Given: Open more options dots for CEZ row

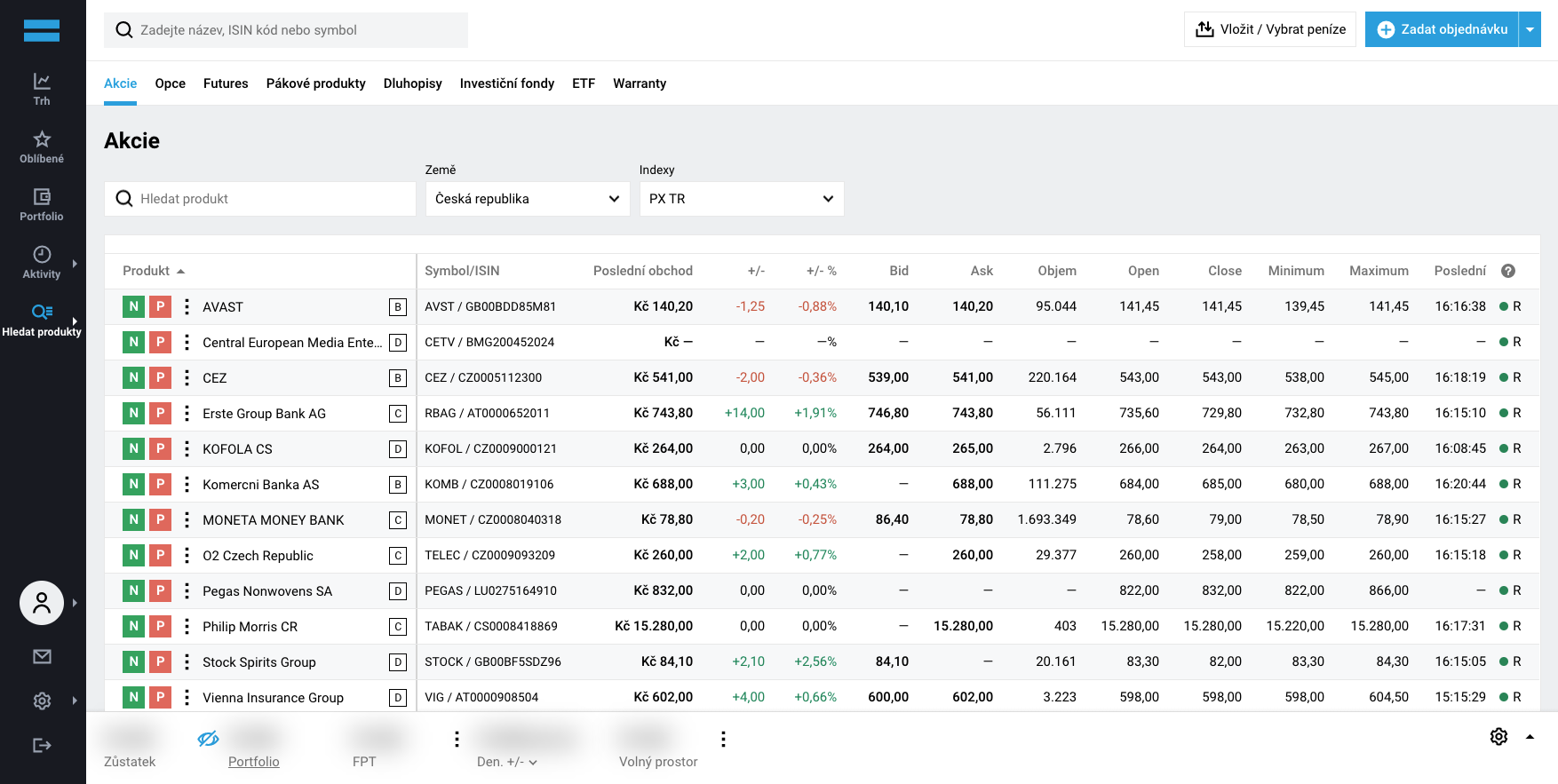Looking at the screenshot, I should [x=187, y=377].
